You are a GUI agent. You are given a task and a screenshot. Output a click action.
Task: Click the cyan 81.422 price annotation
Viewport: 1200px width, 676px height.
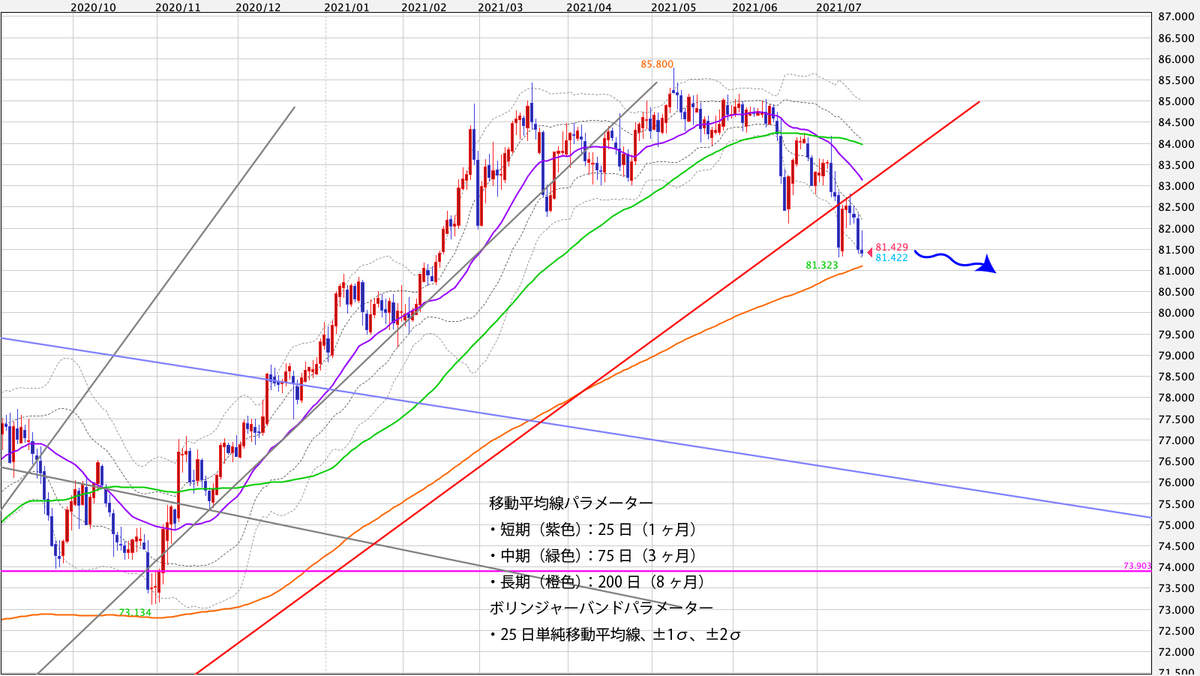891,258
